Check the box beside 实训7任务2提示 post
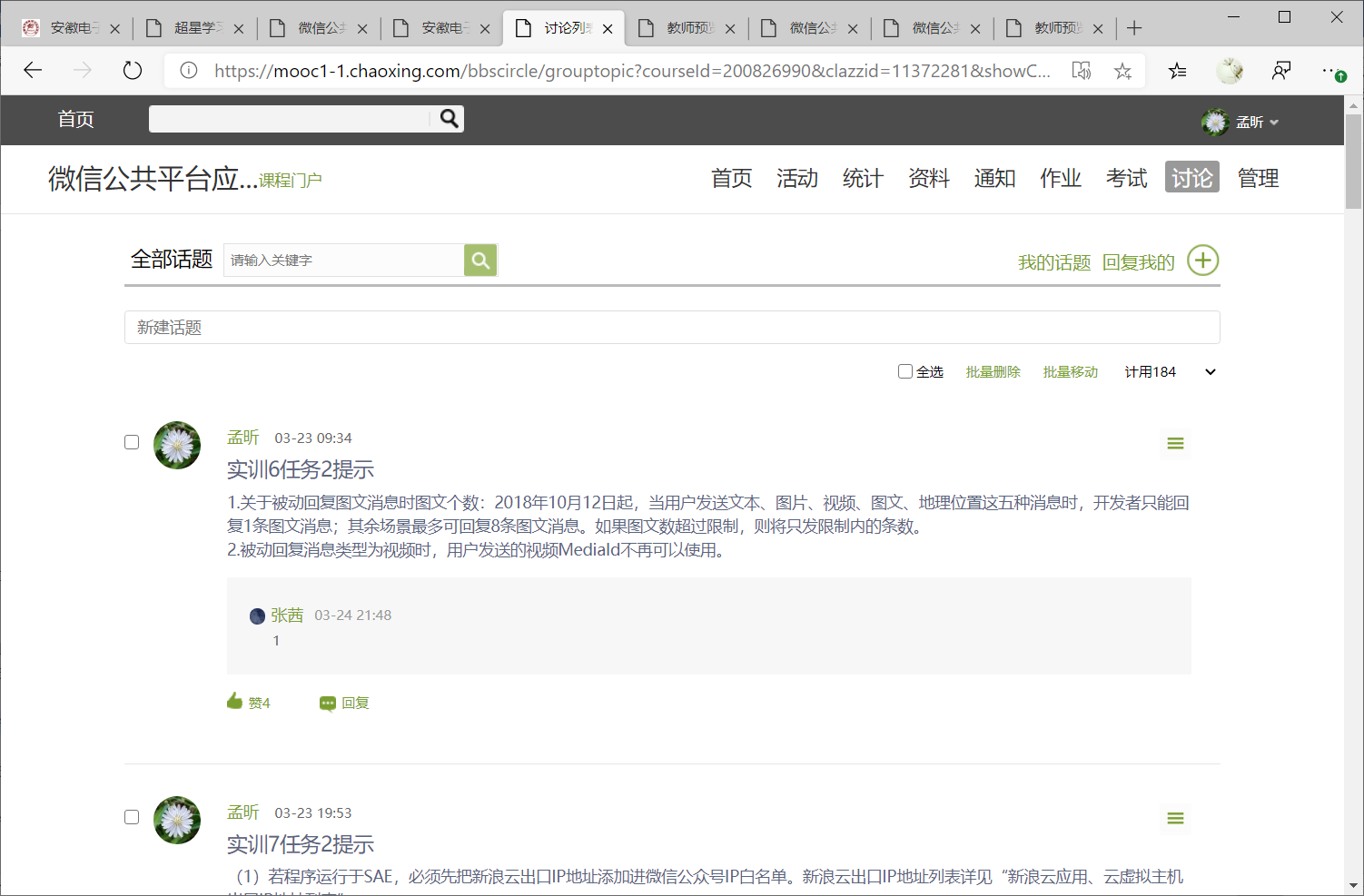This screenshot has width=1364, height=896. [132, 817]
